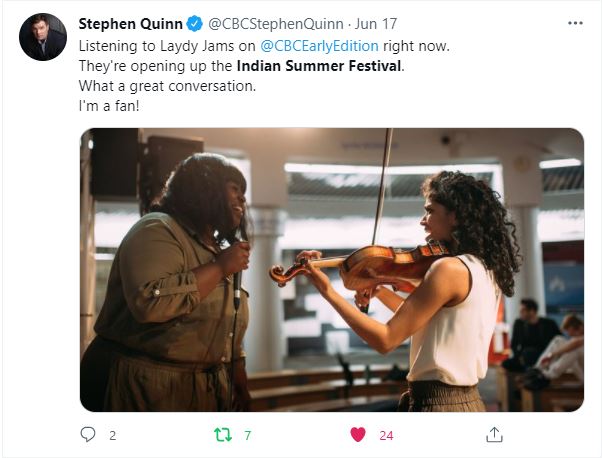602x458 pixels.
Task: Click the like count of 24
Action: (386, 435)
